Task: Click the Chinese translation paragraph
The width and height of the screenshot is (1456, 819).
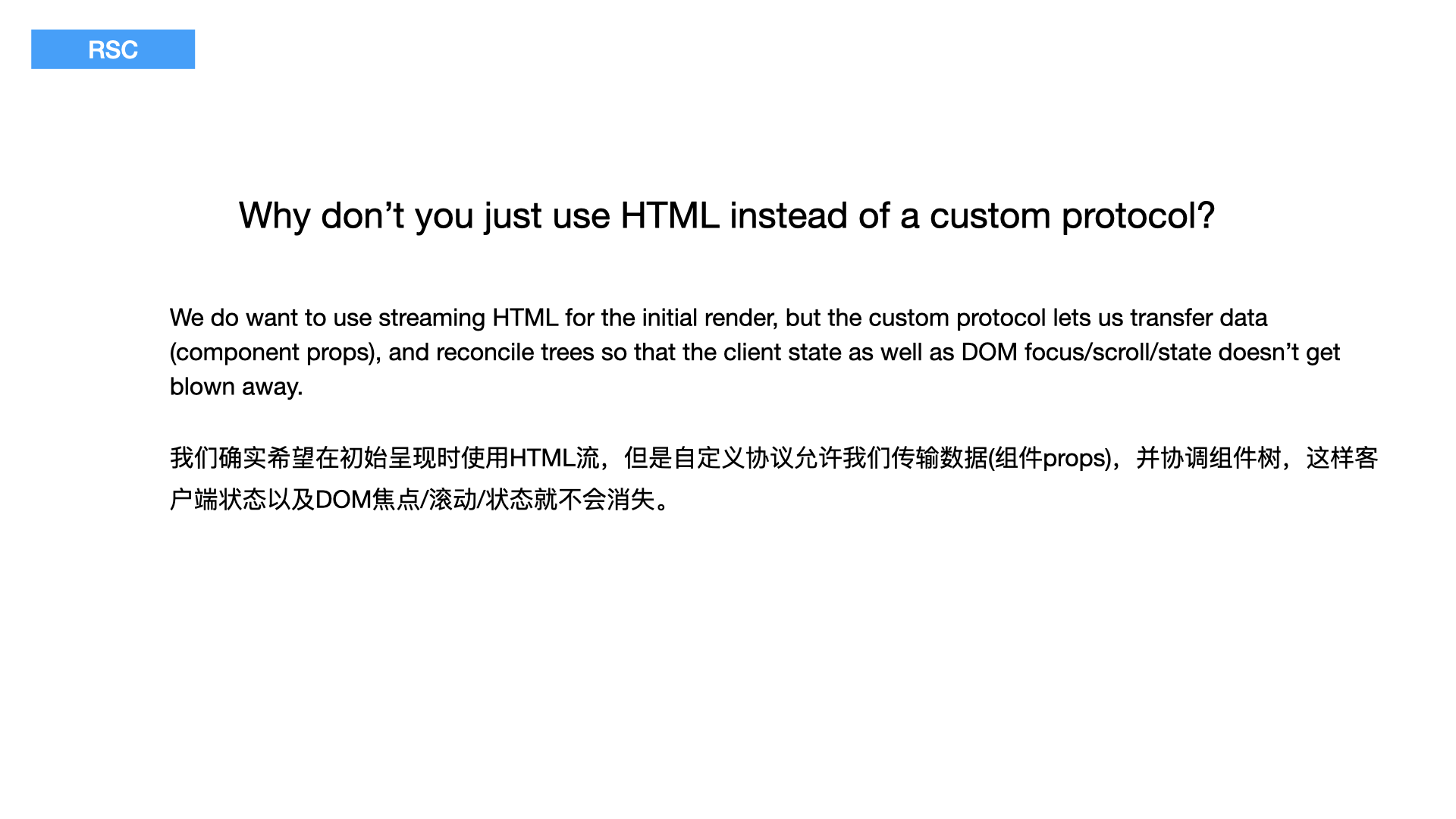Action: coord(773,479)
